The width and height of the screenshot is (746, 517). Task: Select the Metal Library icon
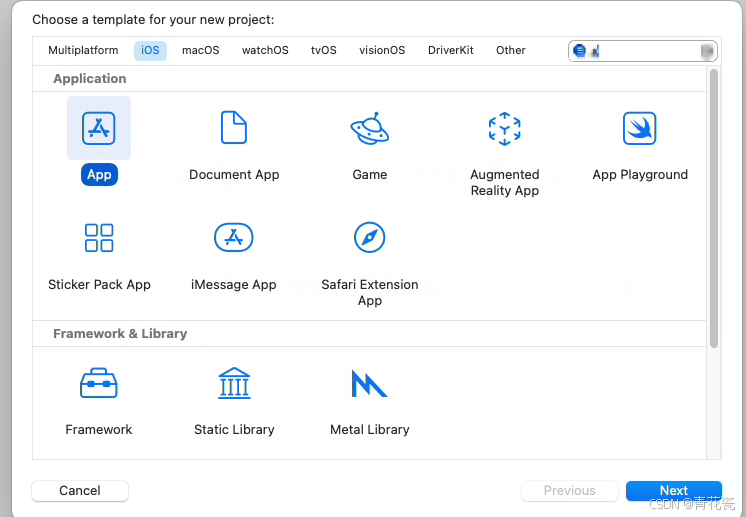pos(369,383)
